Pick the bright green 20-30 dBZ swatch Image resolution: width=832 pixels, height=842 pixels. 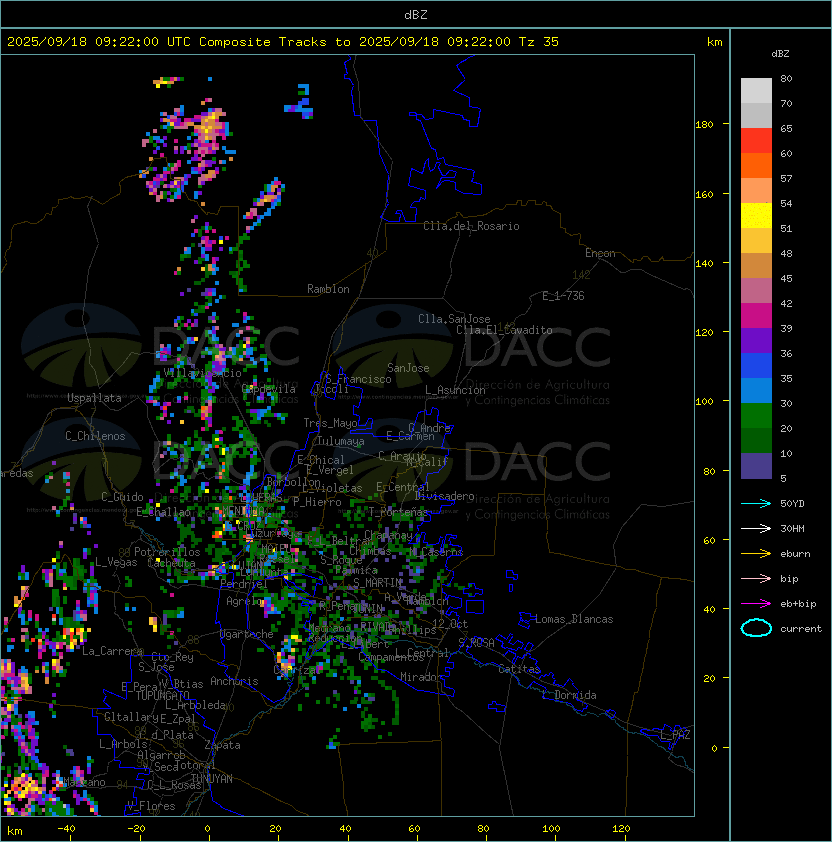(756, 415)
